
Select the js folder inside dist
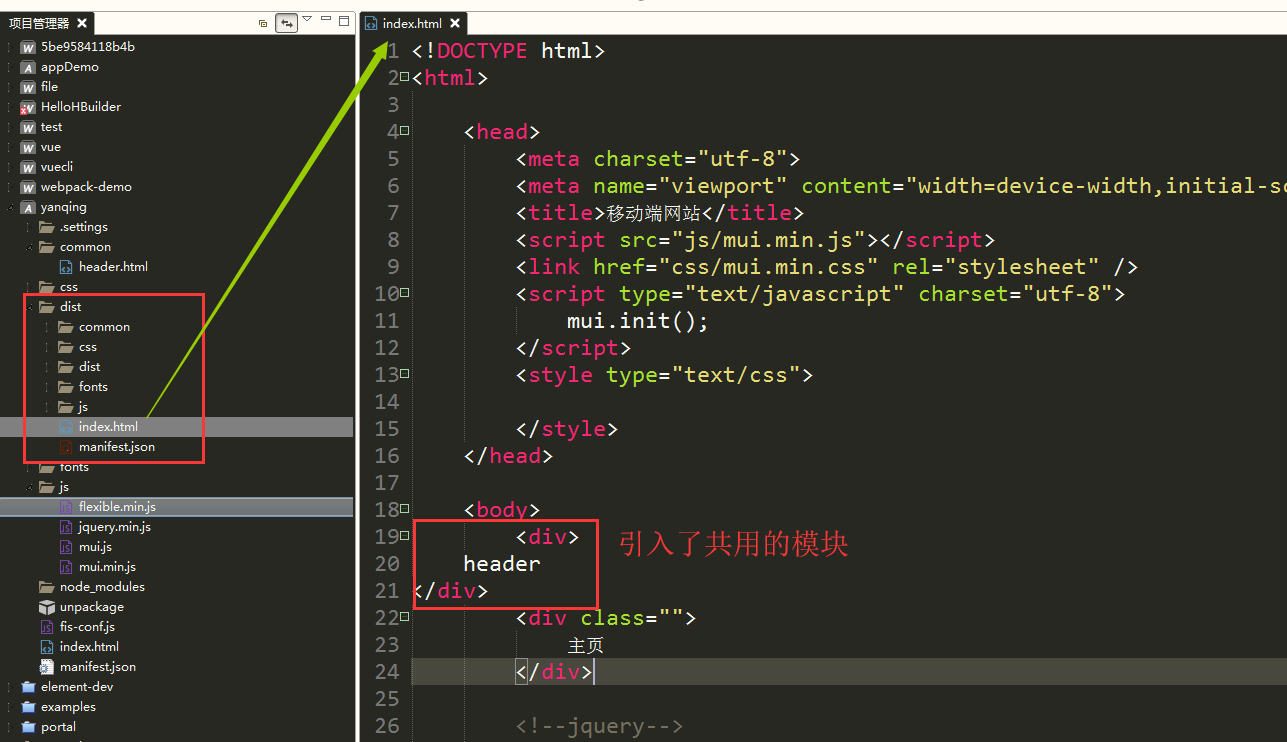[83, 407]
